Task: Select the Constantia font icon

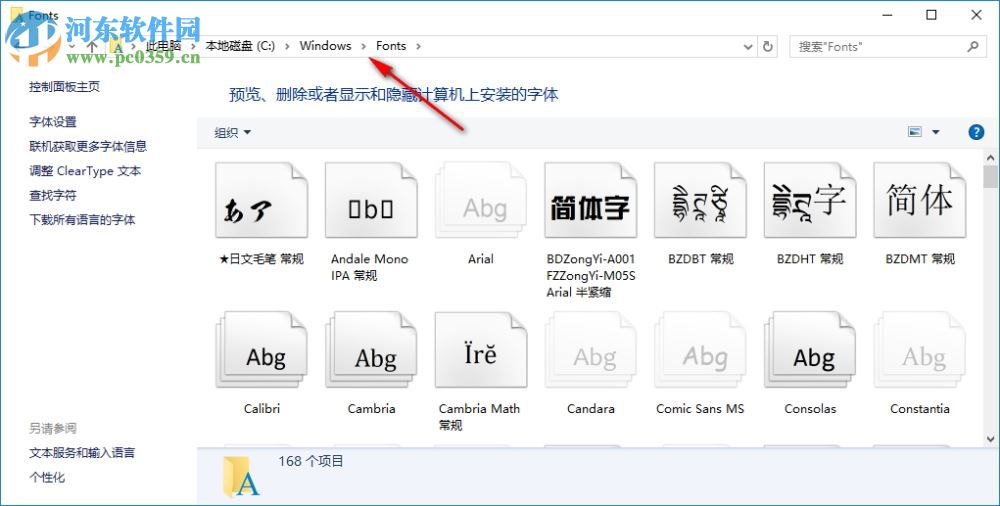Action: [920, 350]
